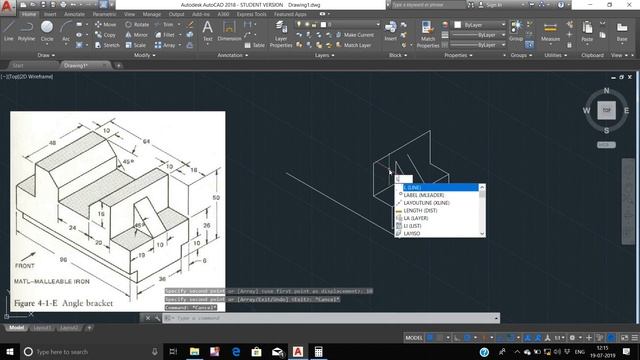Open command line customization wrench

[157, 318]
